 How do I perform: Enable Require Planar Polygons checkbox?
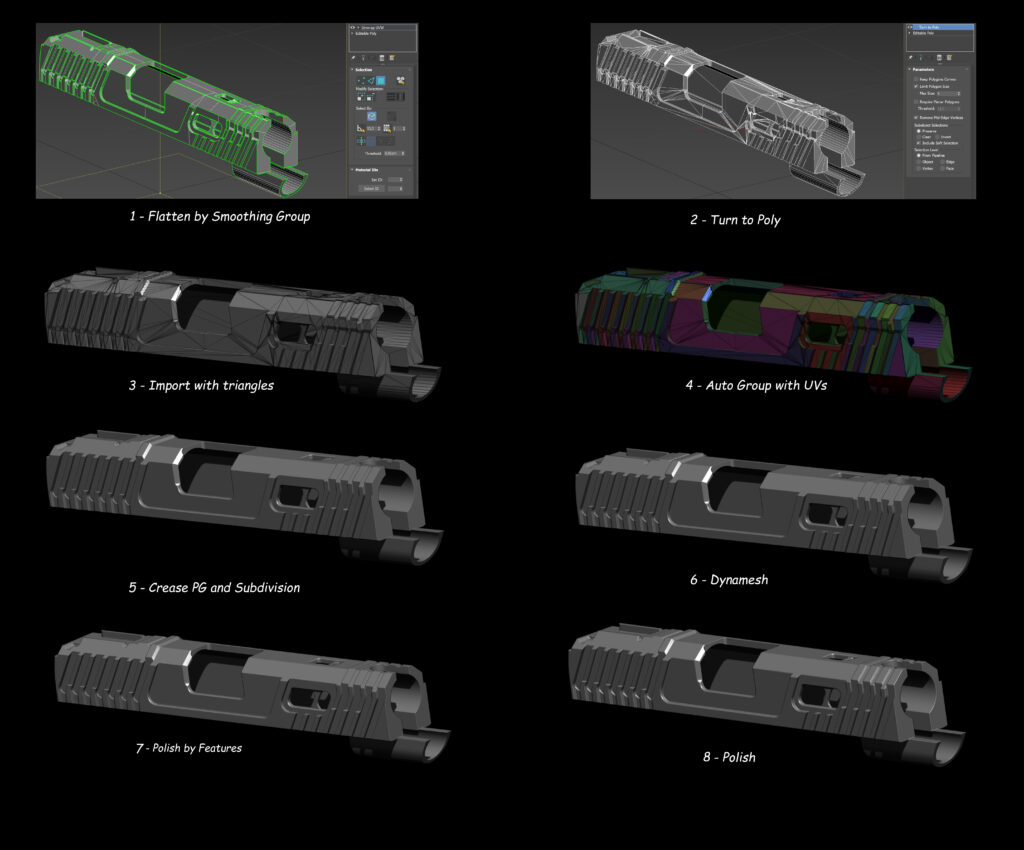[x=916, y=102]
